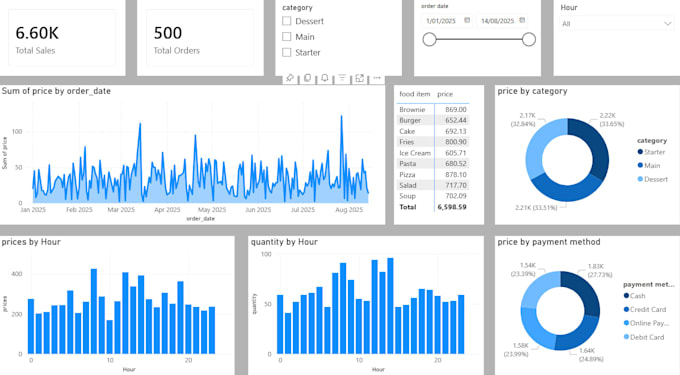The width and height of the screenshot is (680, 375).
Task: Highlight Debit Card in payment legend
Action: pyautogui.click(x=644, y=337)
